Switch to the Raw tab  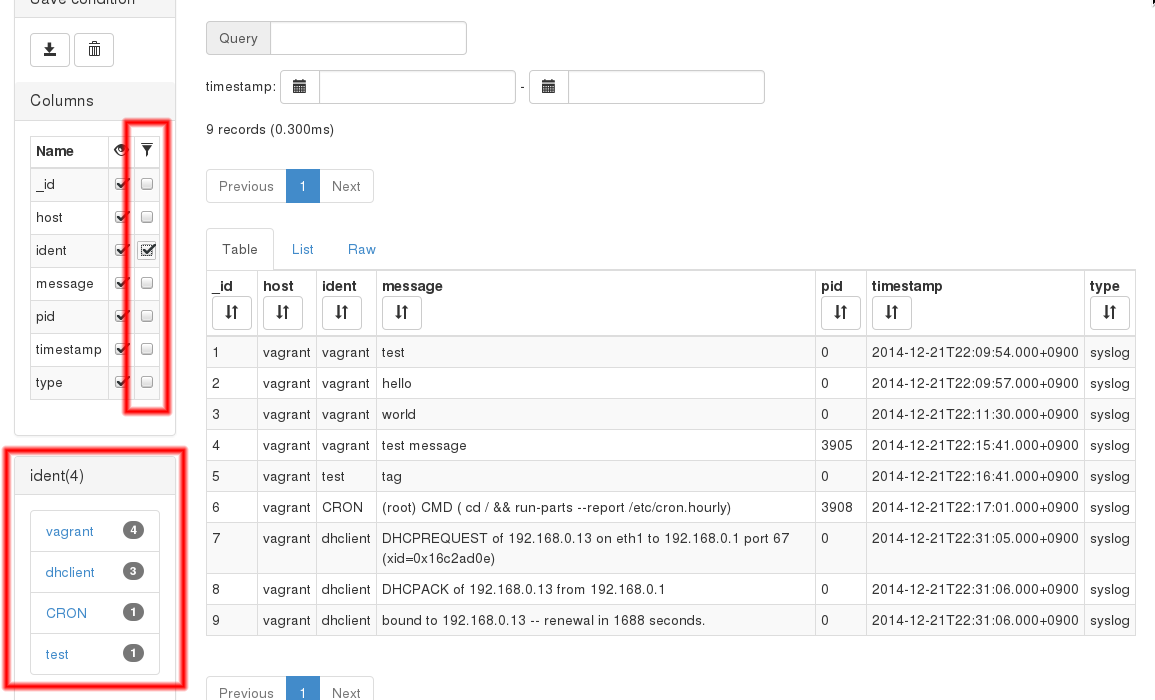tap(361, 249)
